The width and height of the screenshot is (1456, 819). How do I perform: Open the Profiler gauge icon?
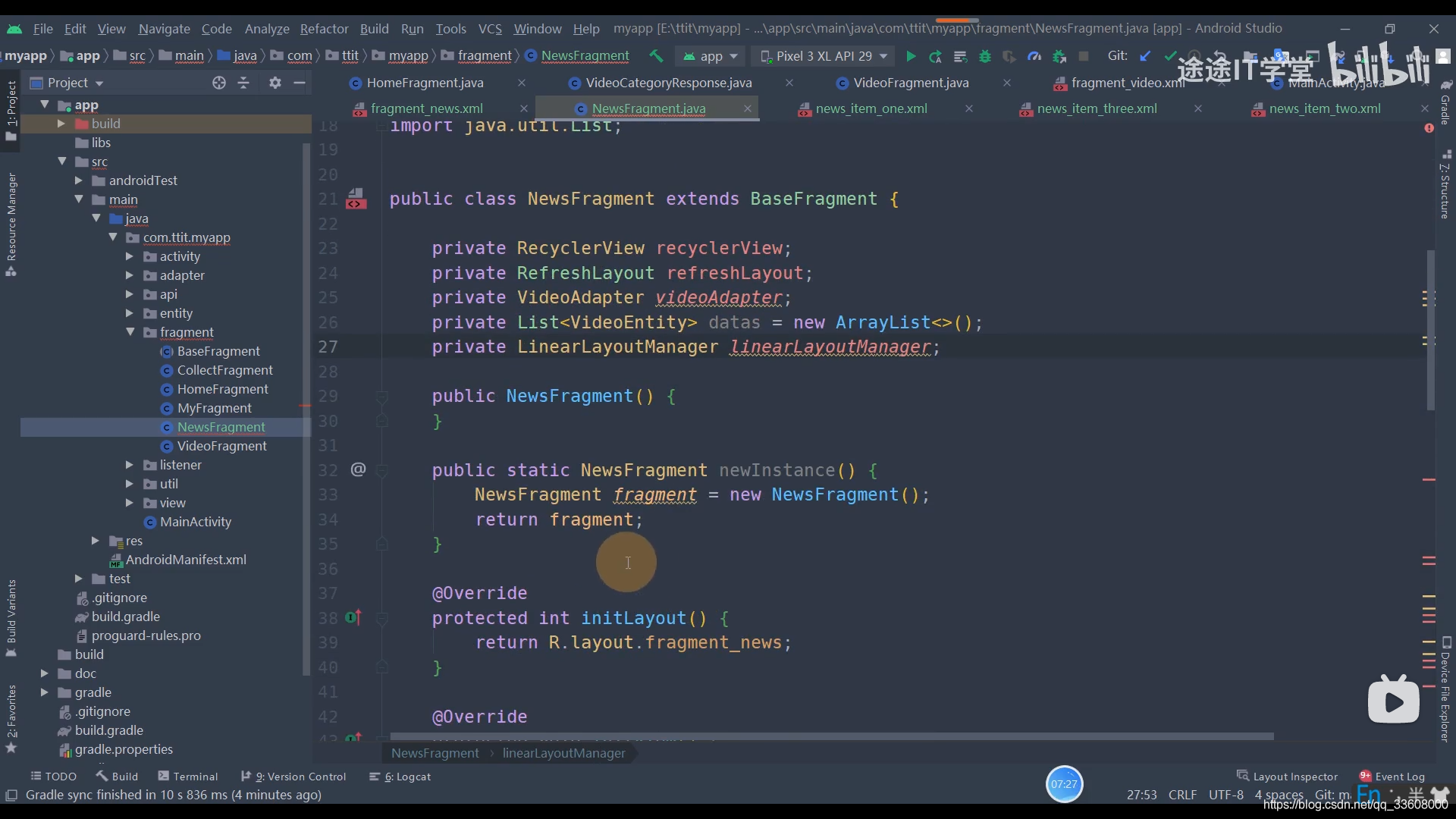point(1034,56)
